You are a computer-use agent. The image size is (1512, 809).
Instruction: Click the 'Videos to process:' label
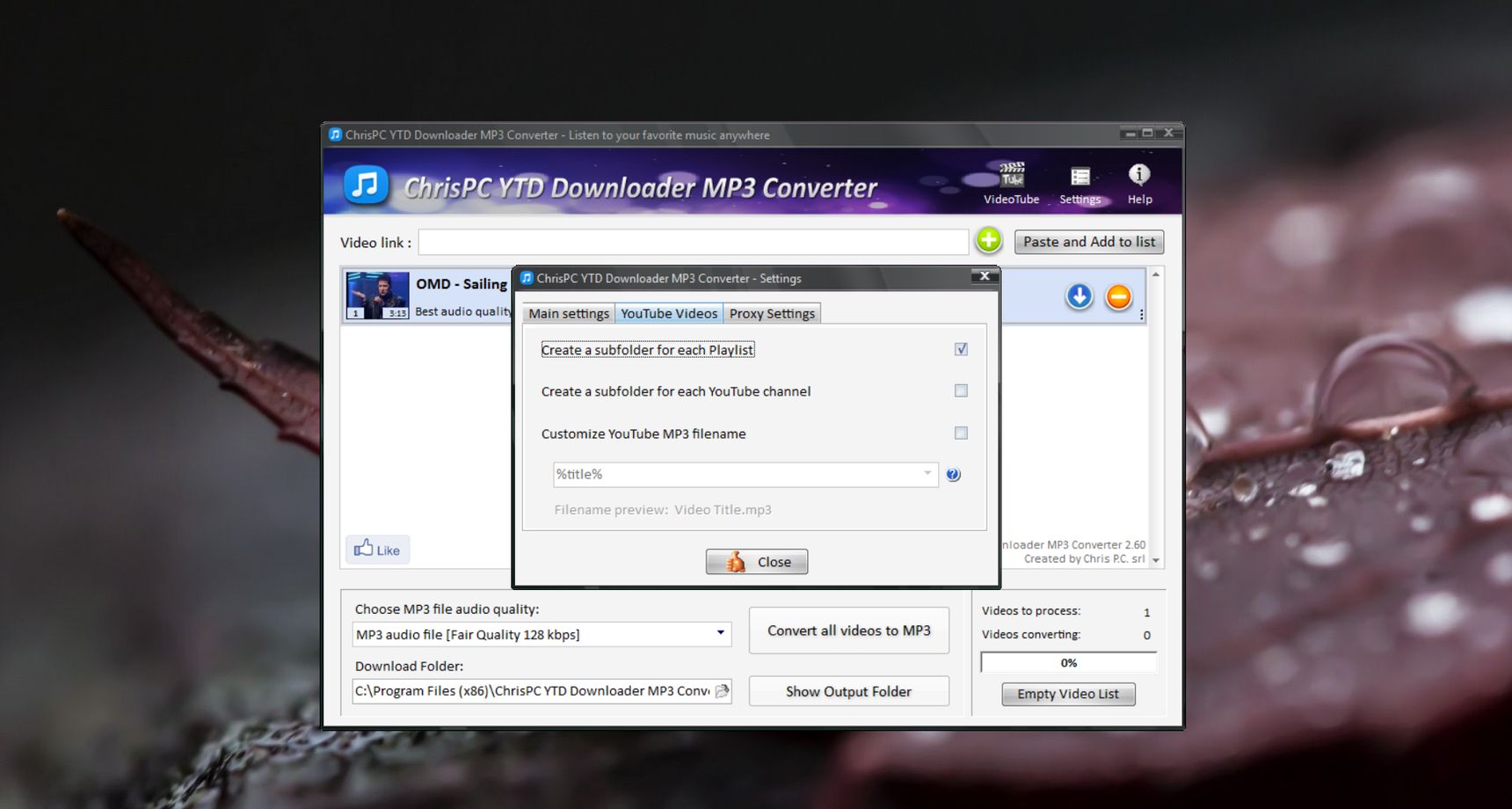click(x=1031, y=611)
